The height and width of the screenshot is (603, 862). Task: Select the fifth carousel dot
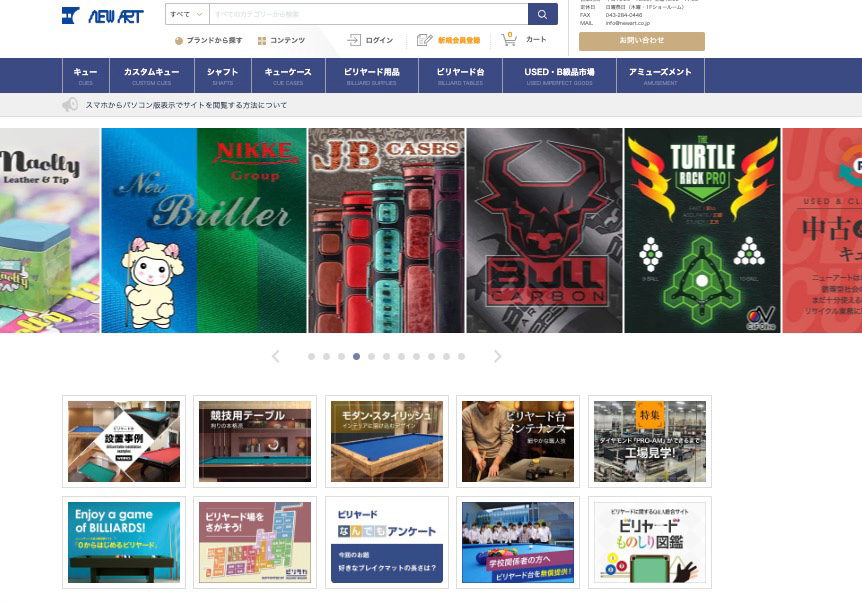(372, 357)
